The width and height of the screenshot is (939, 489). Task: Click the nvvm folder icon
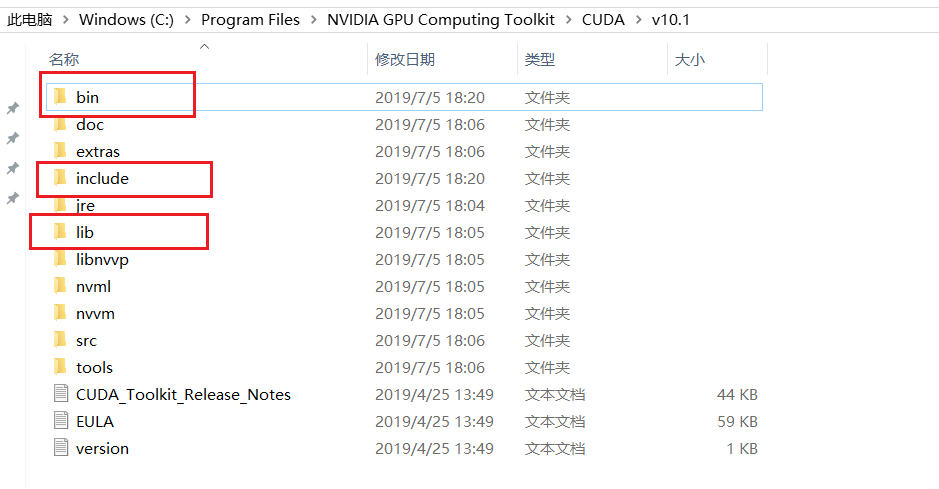click(x=60, y=313)
